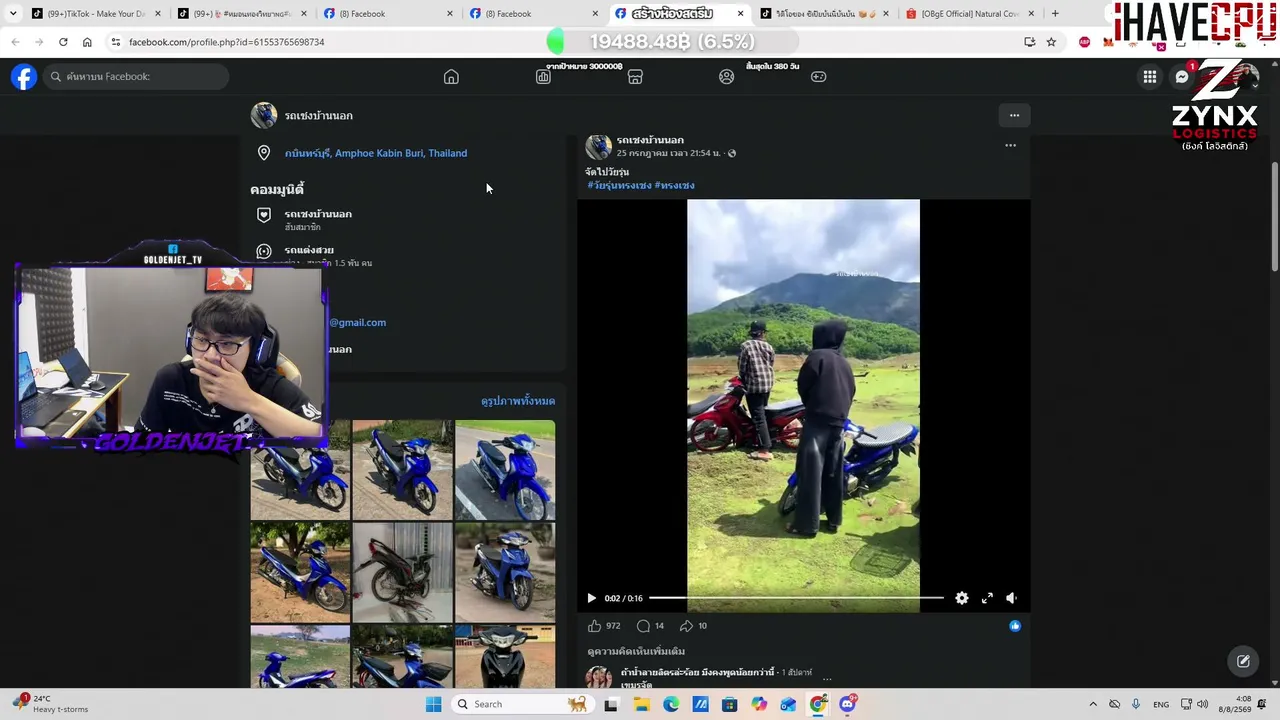Play the video in the post
Viewport: 1280px width, 720px height.
(x=591, y=598)
